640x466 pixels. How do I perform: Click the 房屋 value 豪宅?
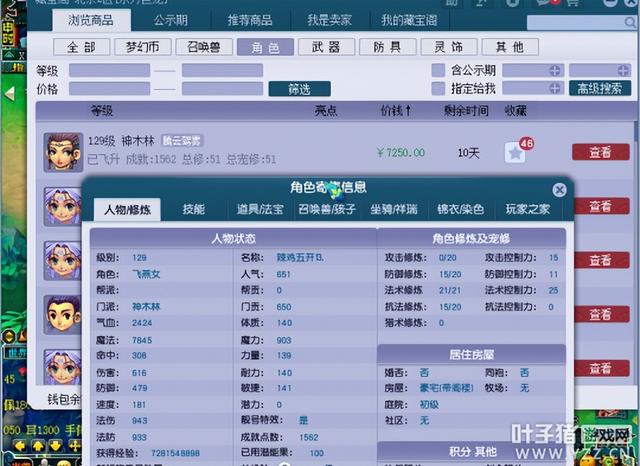(x=447, y=388)
